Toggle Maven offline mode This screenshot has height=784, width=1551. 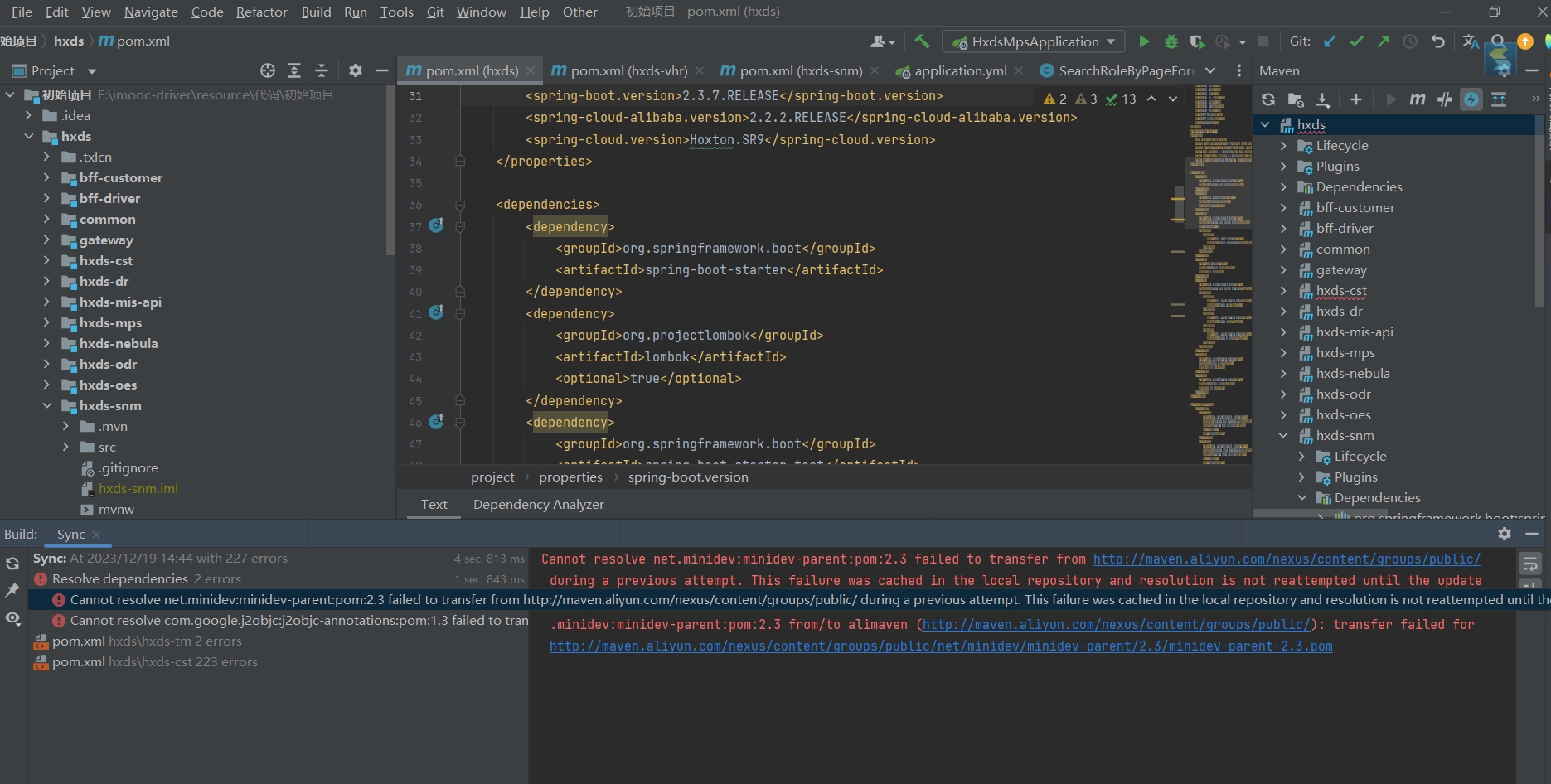1445,99
